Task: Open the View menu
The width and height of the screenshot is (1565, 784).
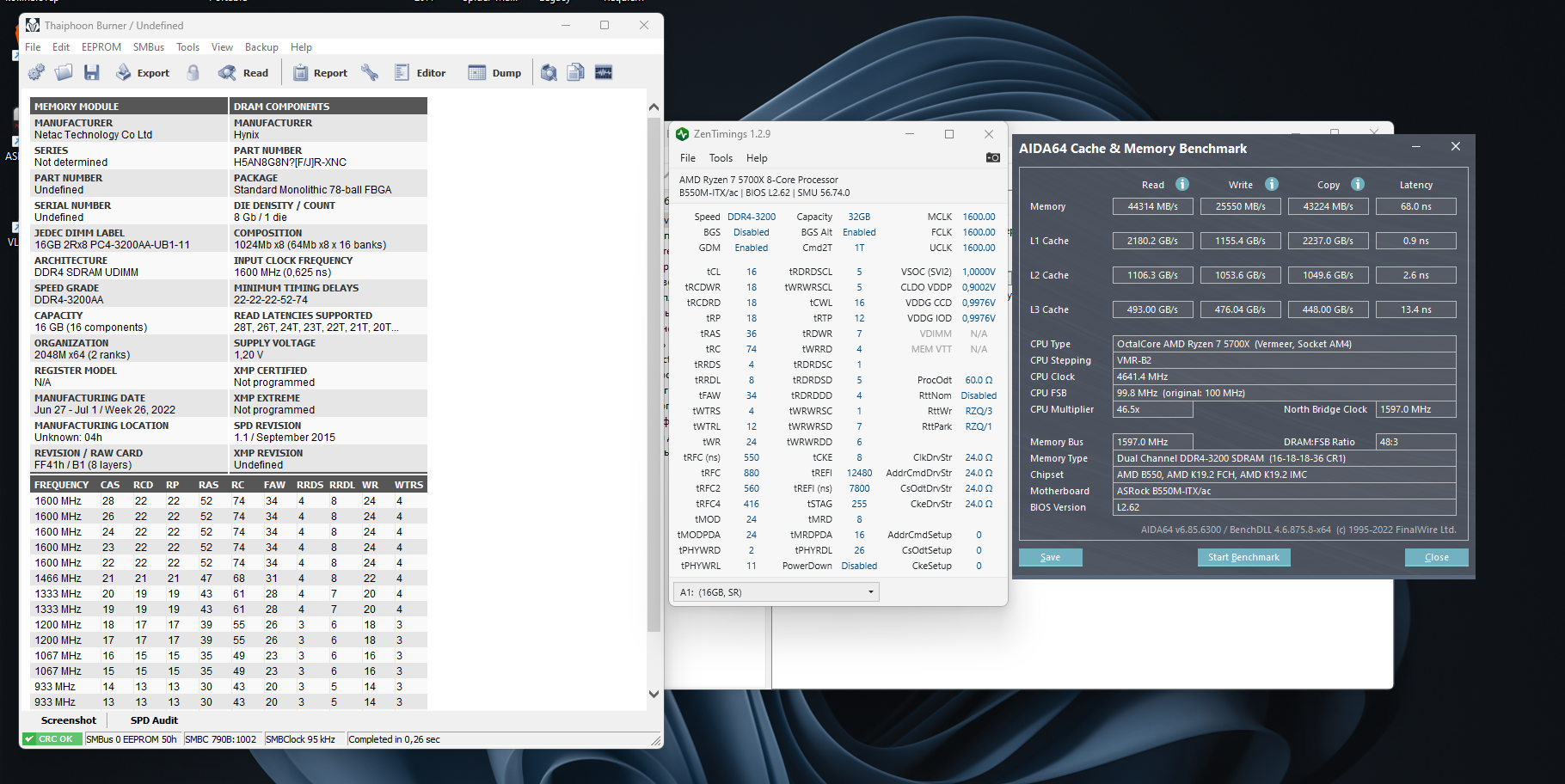Action: click(x=223, y=47)
